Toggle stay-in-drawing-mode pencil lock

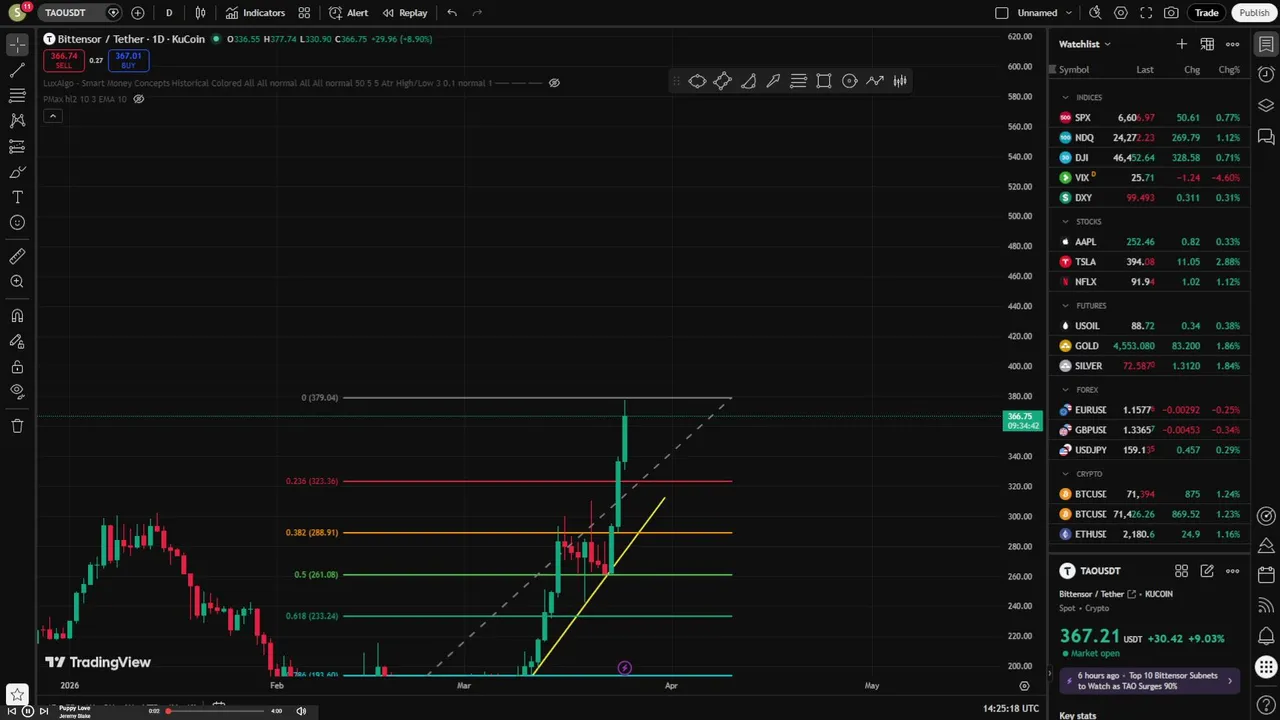pos(17,341)
